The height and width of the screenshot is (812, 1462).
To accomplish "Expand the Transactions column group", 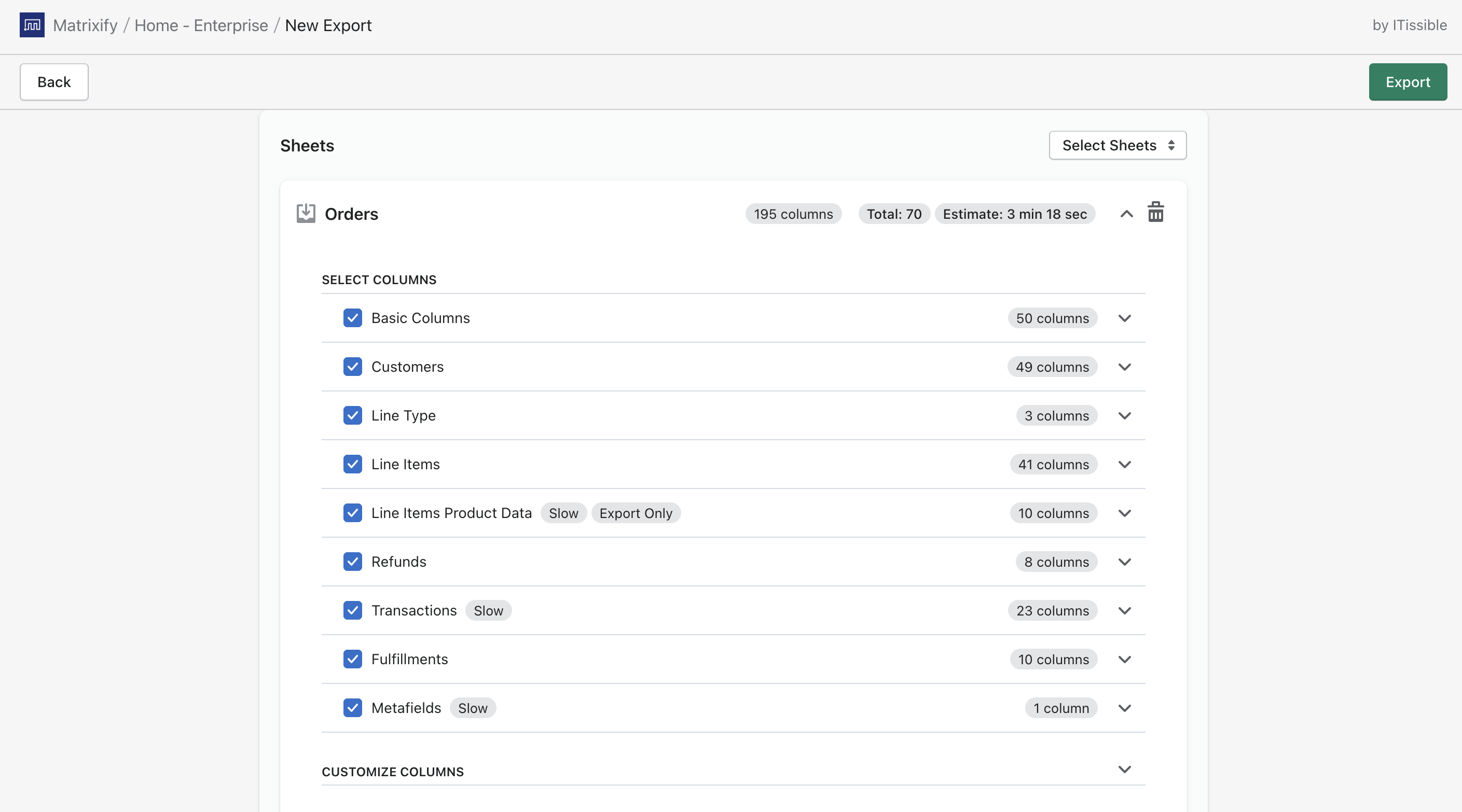I will tap(1124, 611).
